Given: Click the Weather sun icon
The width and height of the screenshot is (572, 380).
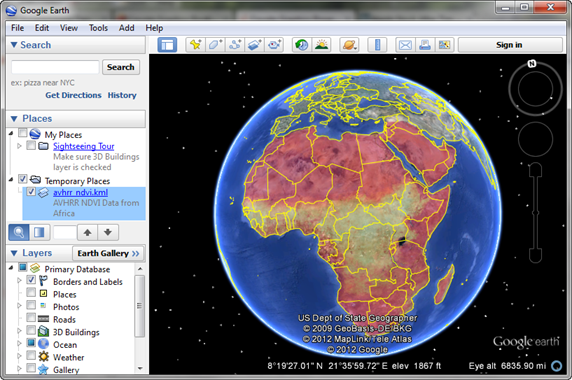Looking at the screenshot, I should pos(43,357).
